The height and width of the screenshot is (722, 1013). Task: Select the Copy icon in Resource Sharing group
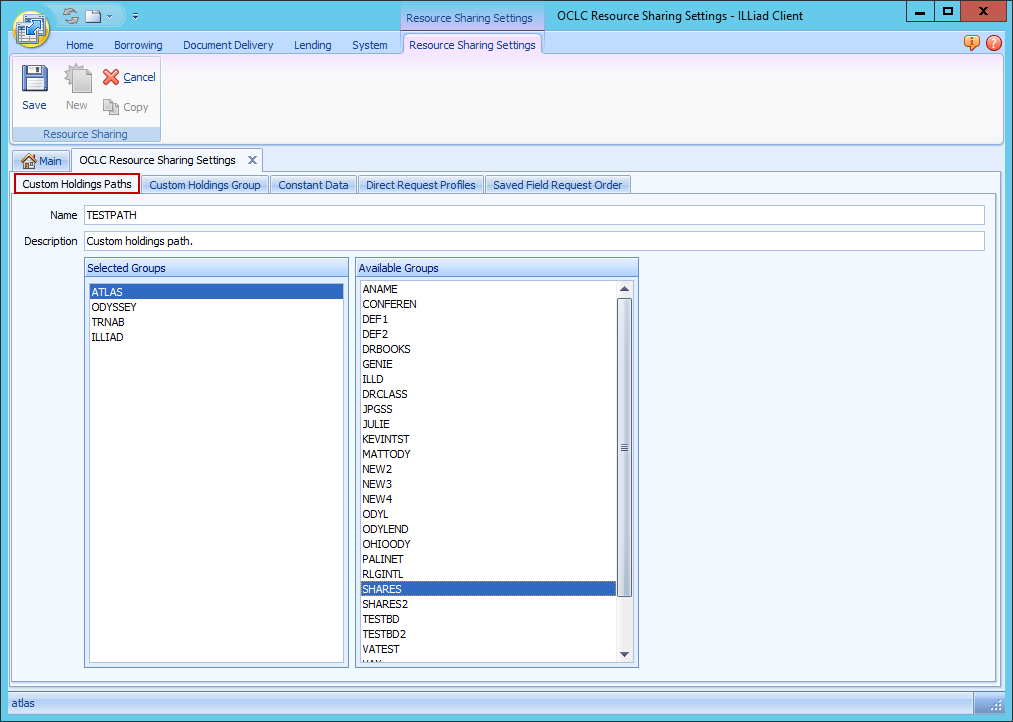(x=112, y=107)
